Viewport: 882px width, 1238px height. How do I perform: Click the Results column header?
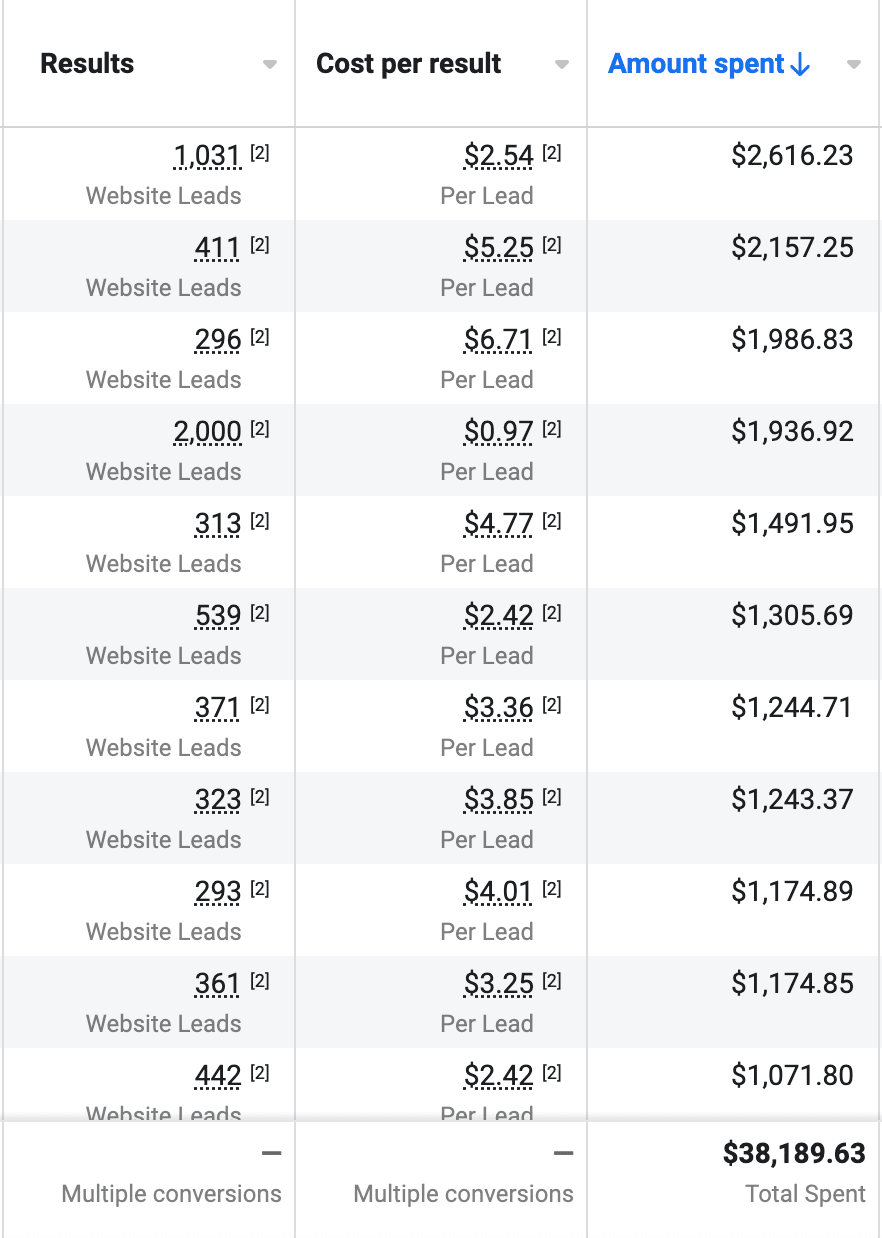point(87,64)
